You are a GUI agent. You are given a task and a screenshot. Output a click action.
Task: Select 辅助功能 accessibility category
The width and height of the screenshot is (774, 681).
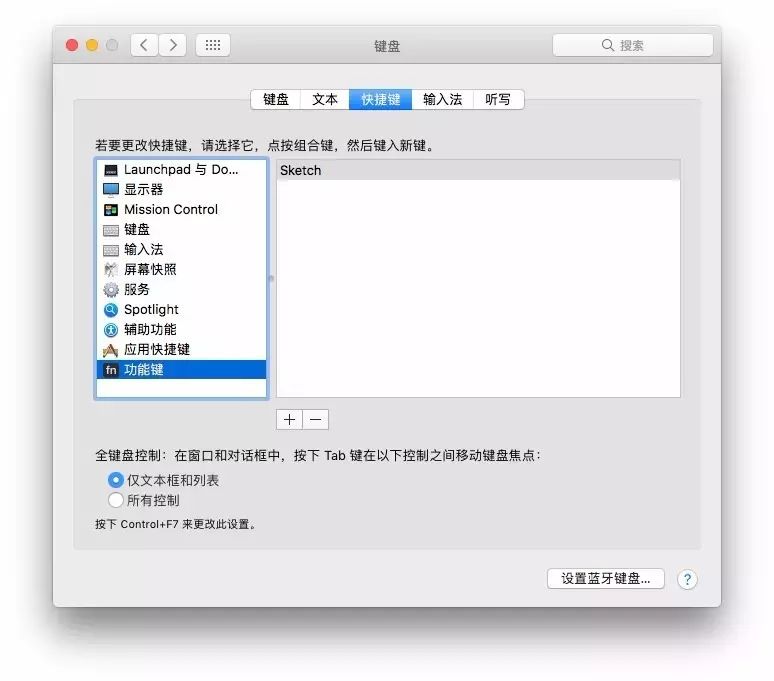[x=182, y=330]
